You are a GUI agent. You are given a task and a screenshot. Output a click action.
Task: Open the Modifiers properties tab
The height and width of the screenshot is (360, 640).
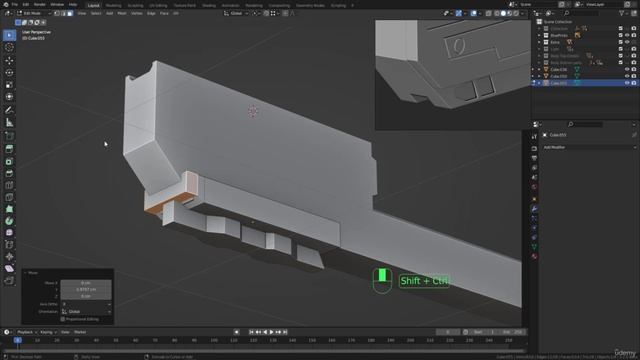534,209
